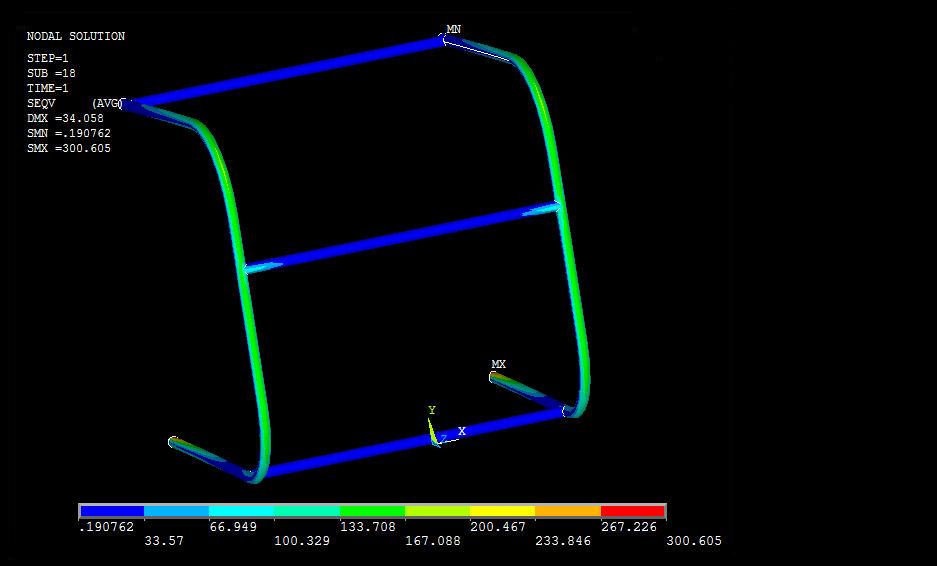The height and width of the screenshot is (566, 937).
Task: Click the Y axis label
Action: click(x=431, y=410)
